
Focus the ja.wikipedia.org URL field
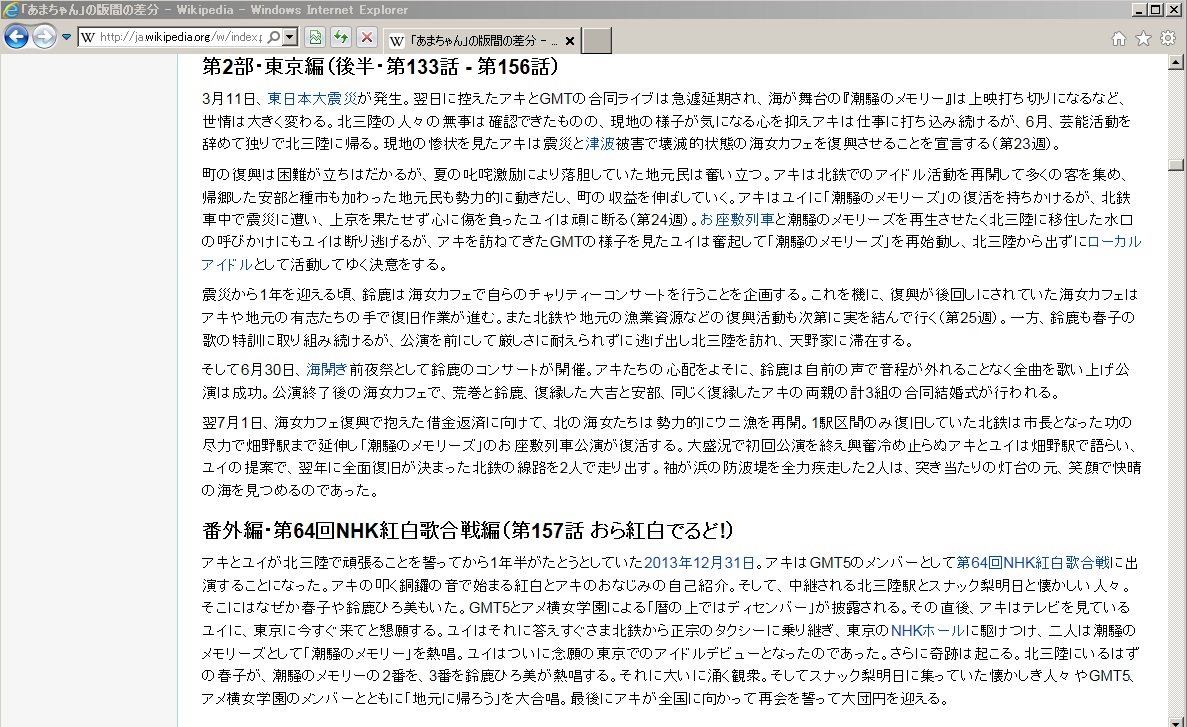coord(180,37)
